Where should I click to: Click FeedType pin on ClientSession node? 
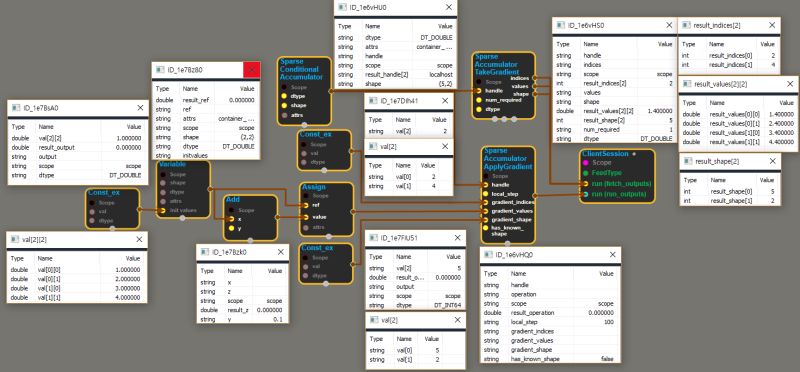coord(585,173)
